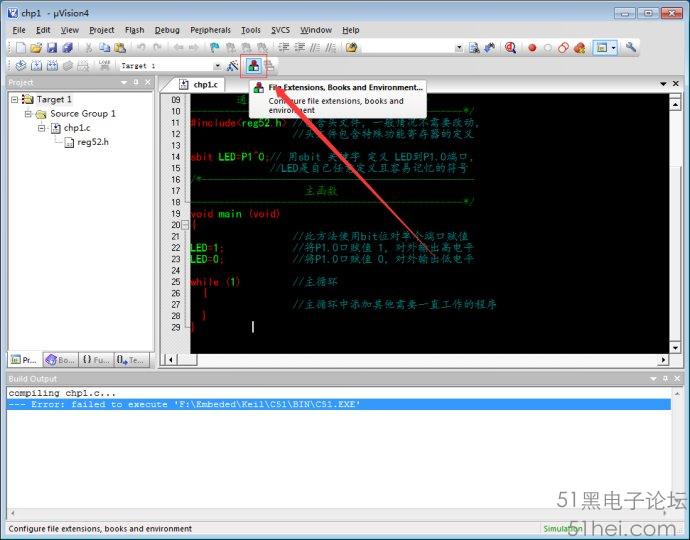Image resolution: width=690 pixels, height=540 pixels.
Task: Open the File menu
Action: tap(19, 30)
